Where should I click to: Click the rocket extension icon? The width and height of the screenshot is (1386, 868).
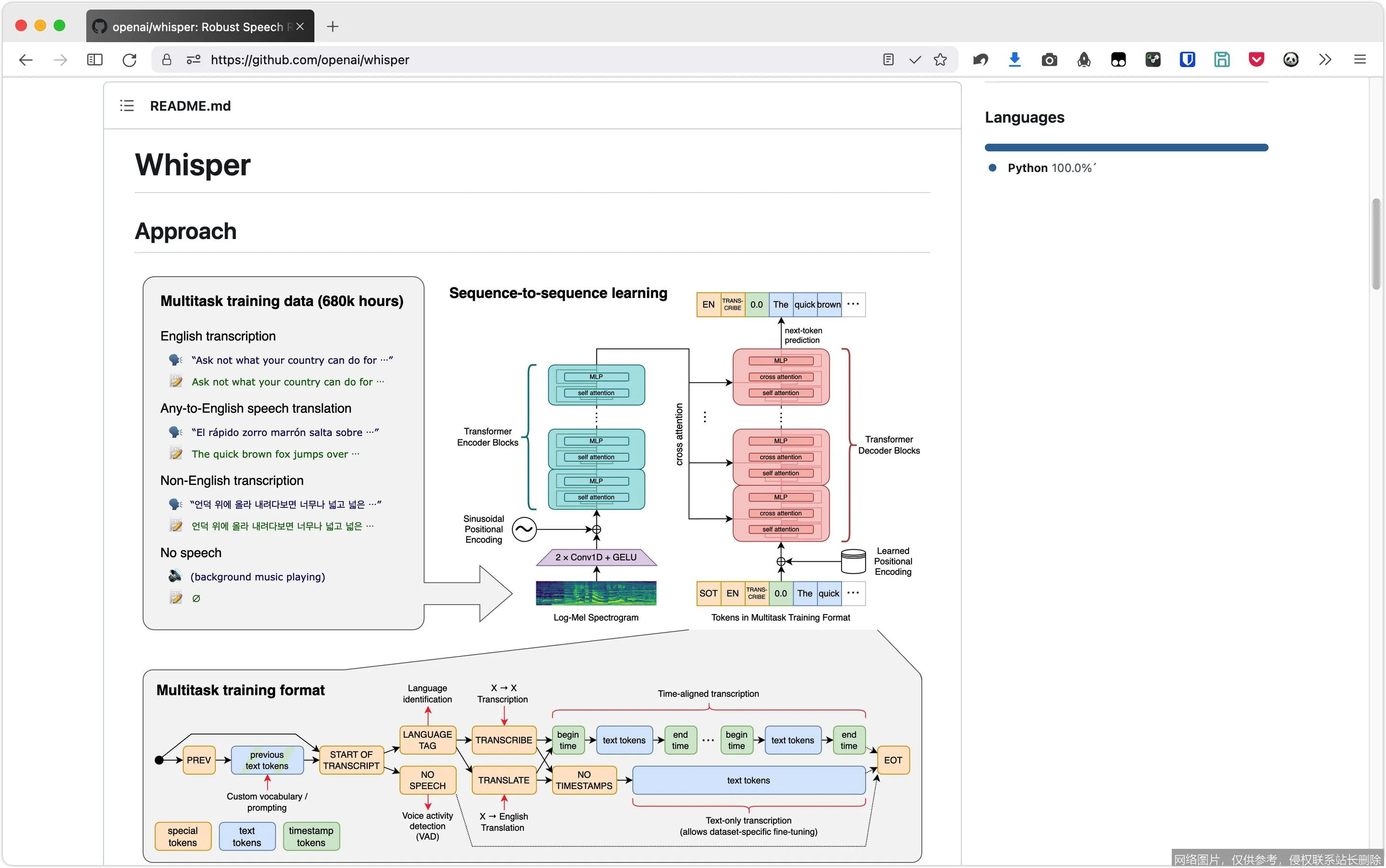click(1084, 60)
